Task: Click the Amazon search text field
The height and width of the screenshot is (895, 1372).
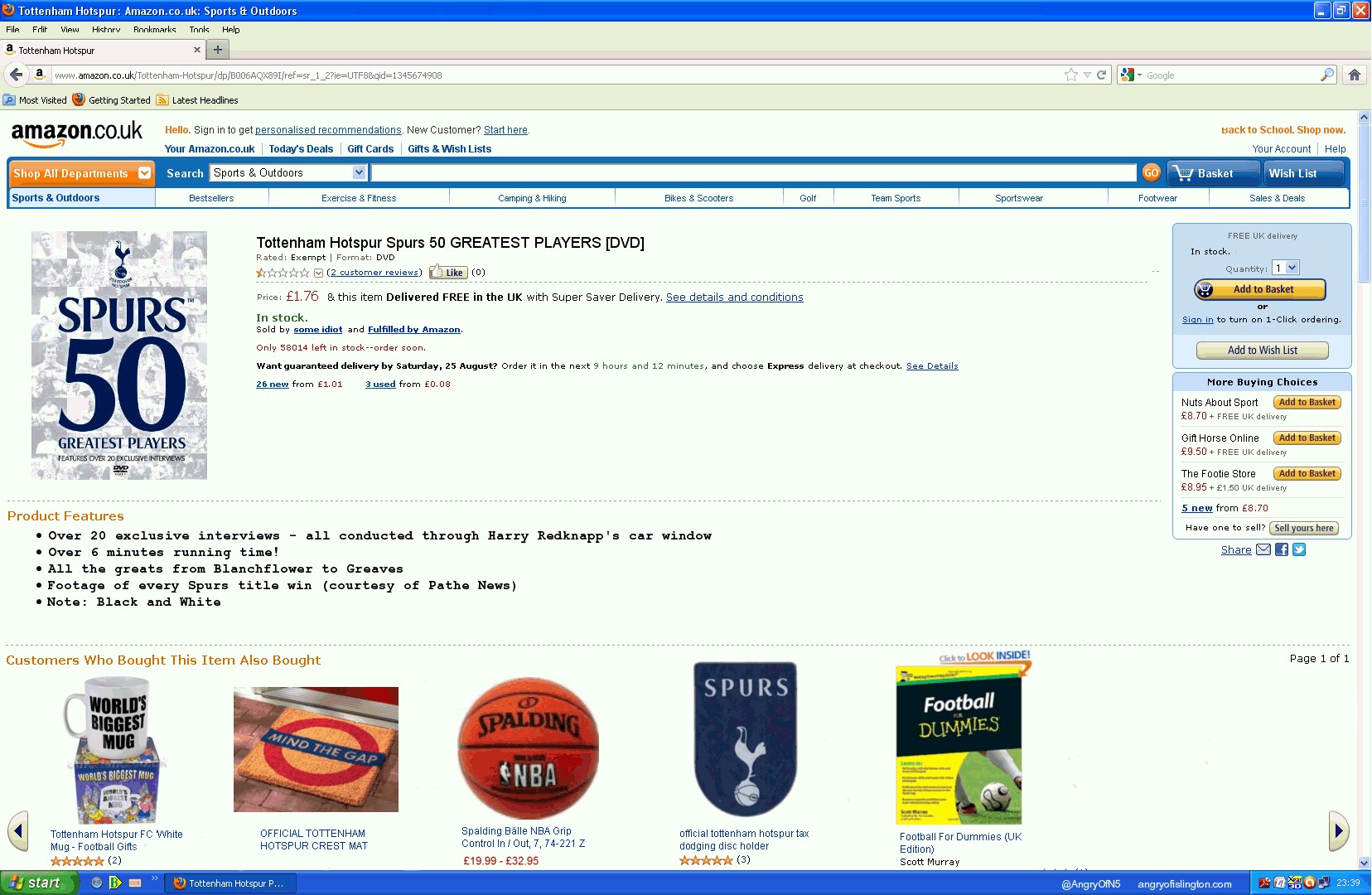Action: click(x=753, y=172)
